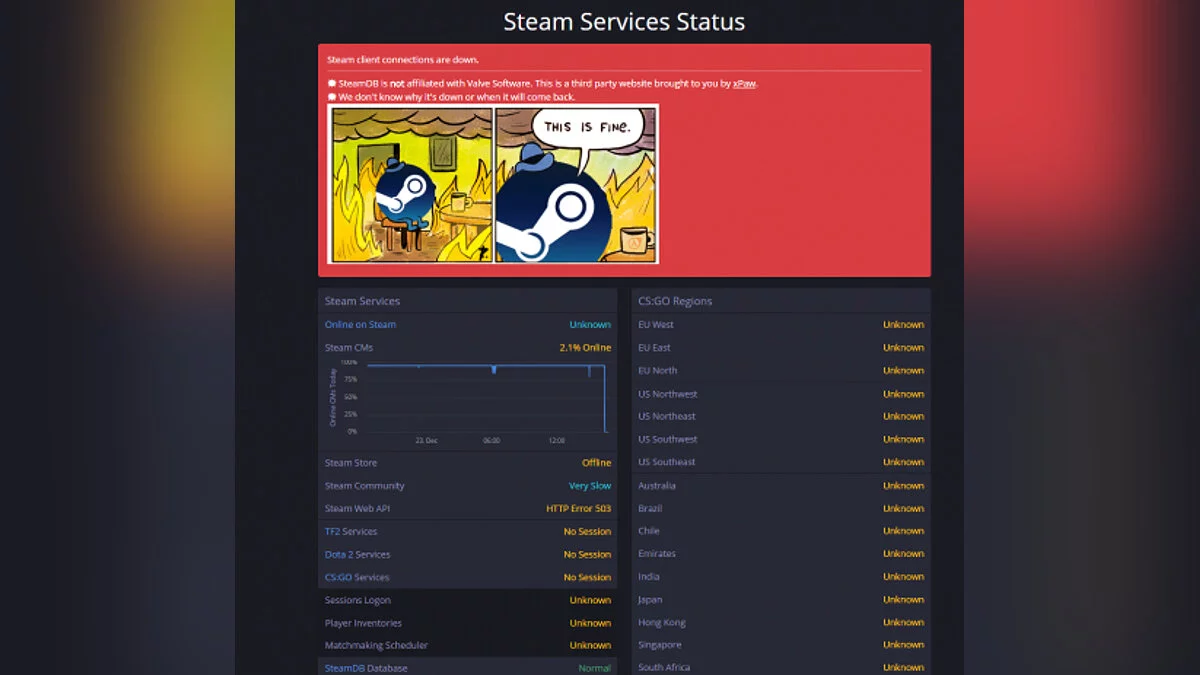Image resolution: width=1200 pixels, height=675 pixels.
Task: Click the TF2 Services "No Session" status
Action: tap(587, 531)
